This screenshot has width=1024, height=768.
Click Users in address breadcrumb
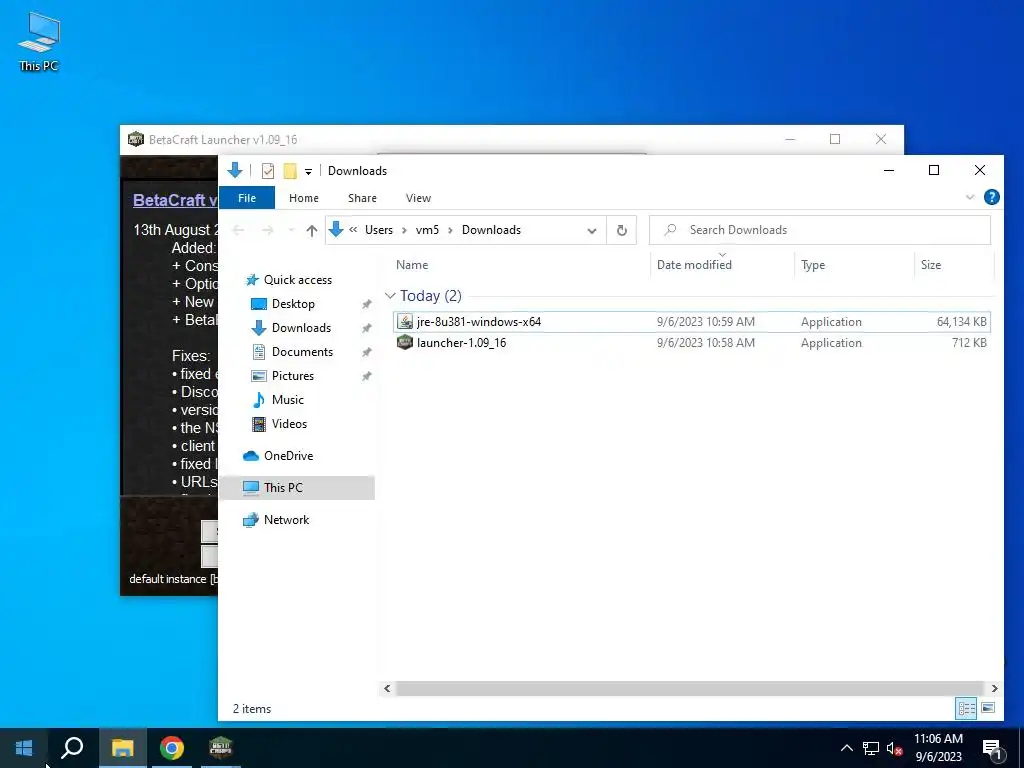point(379,230)
